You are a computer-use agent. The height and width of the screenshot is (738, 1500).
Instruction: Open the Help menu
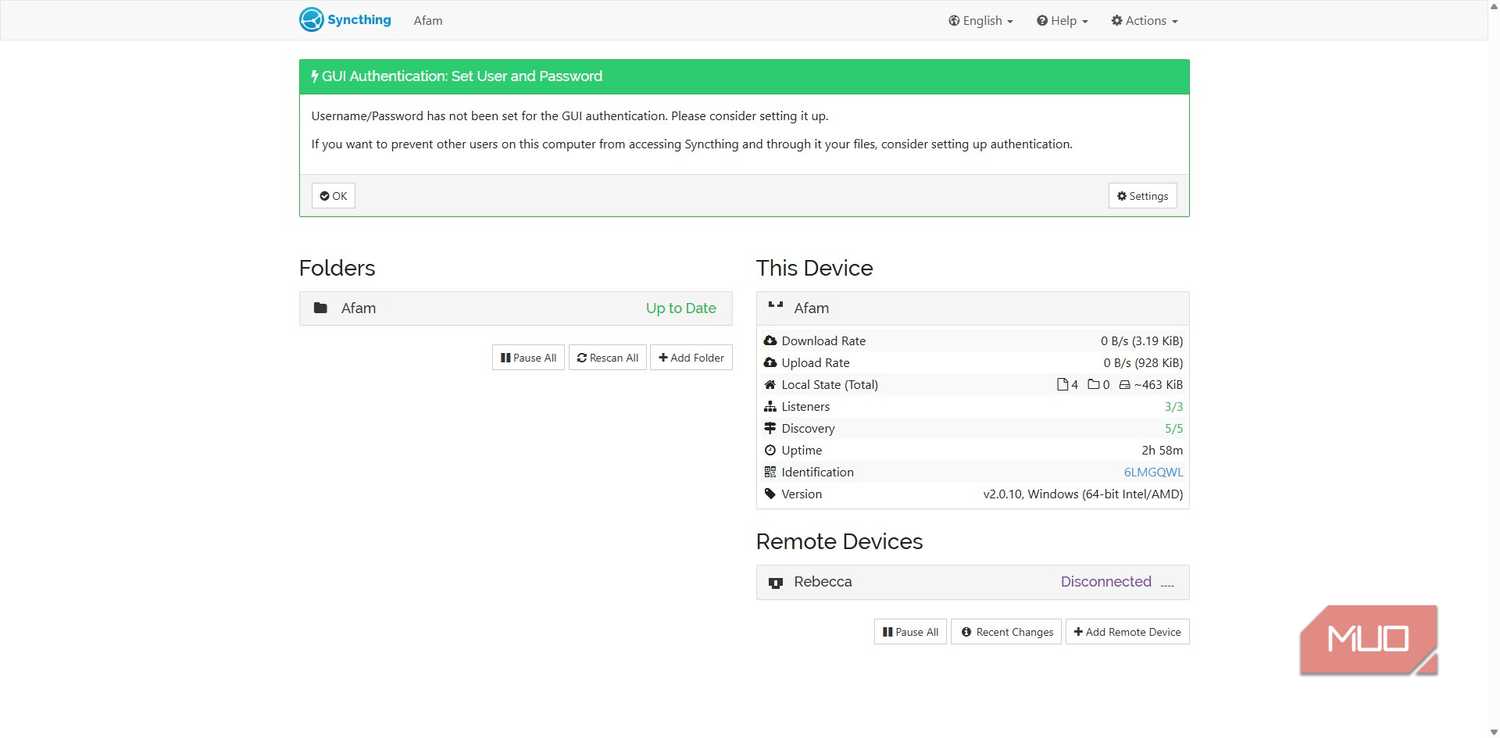pyautogui.click(x=1062, y=20)
